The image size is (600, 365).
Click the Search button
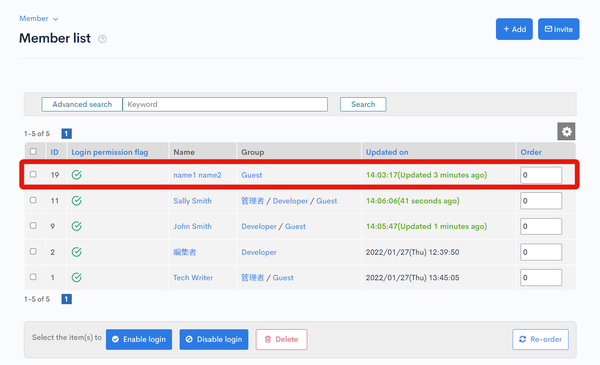click(363, 104)
